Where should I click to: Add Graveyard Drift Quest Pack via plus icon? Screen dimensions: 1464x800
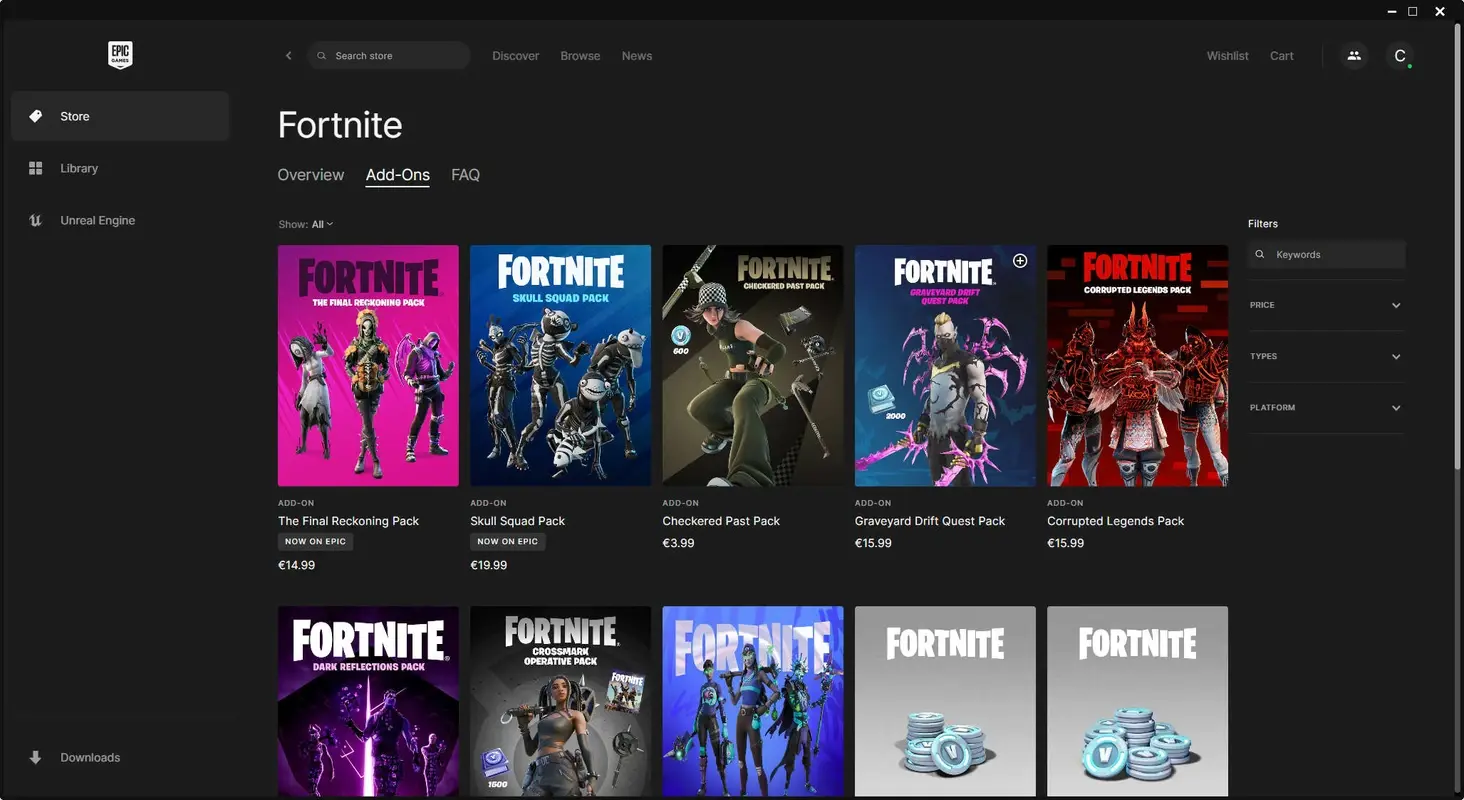point(1020,260)
